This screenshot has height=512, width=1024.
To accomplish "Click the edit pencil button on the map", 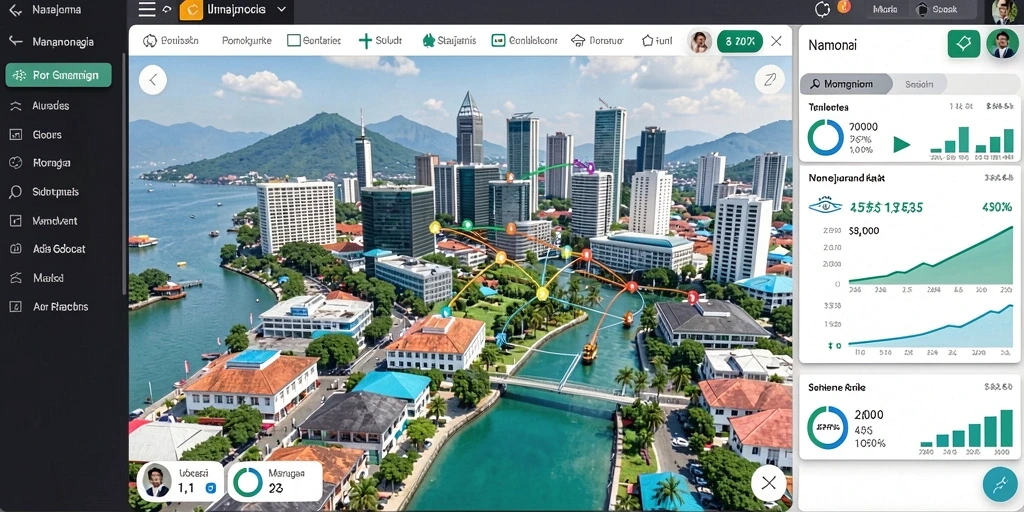I will (x=769, y=80).
